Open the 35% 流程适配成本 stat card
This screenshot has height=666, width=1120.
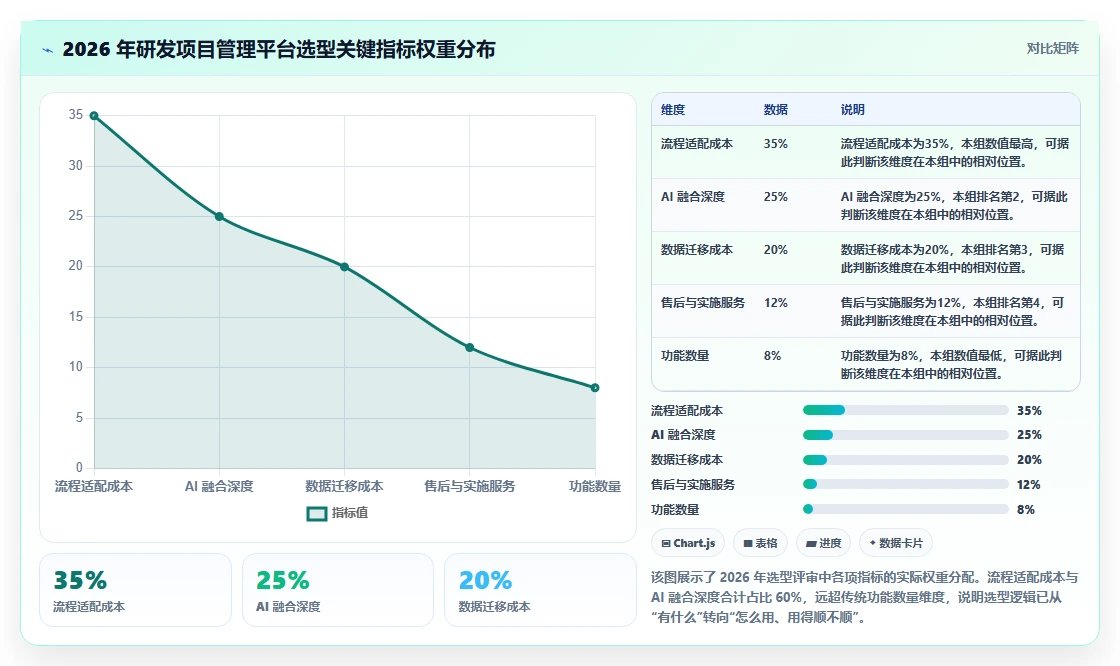point(136,590)
